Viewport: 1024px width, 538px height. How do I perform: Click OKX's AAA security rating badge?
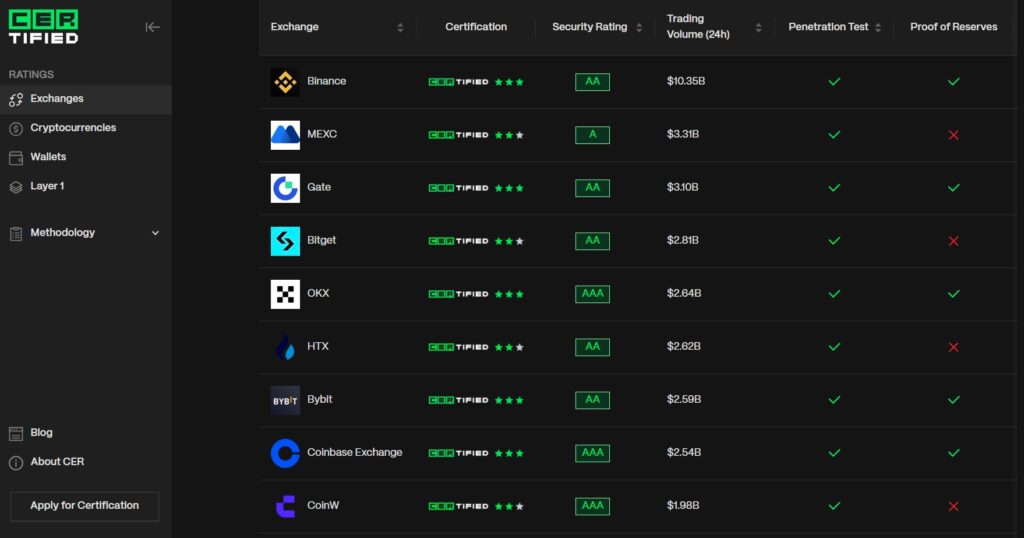(x=592, y=294)
